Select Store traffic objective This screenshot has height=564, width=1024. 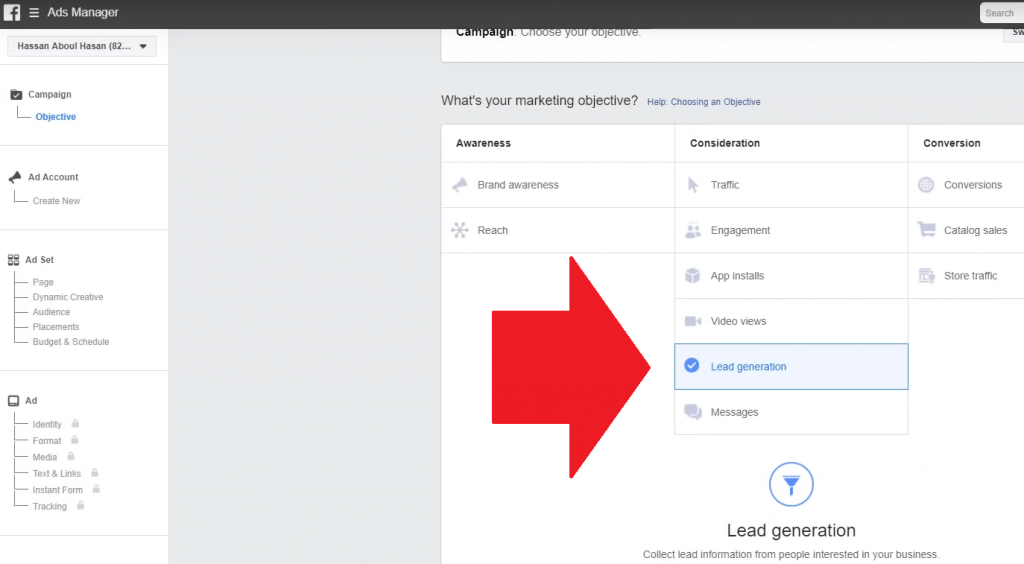(970, 276)
